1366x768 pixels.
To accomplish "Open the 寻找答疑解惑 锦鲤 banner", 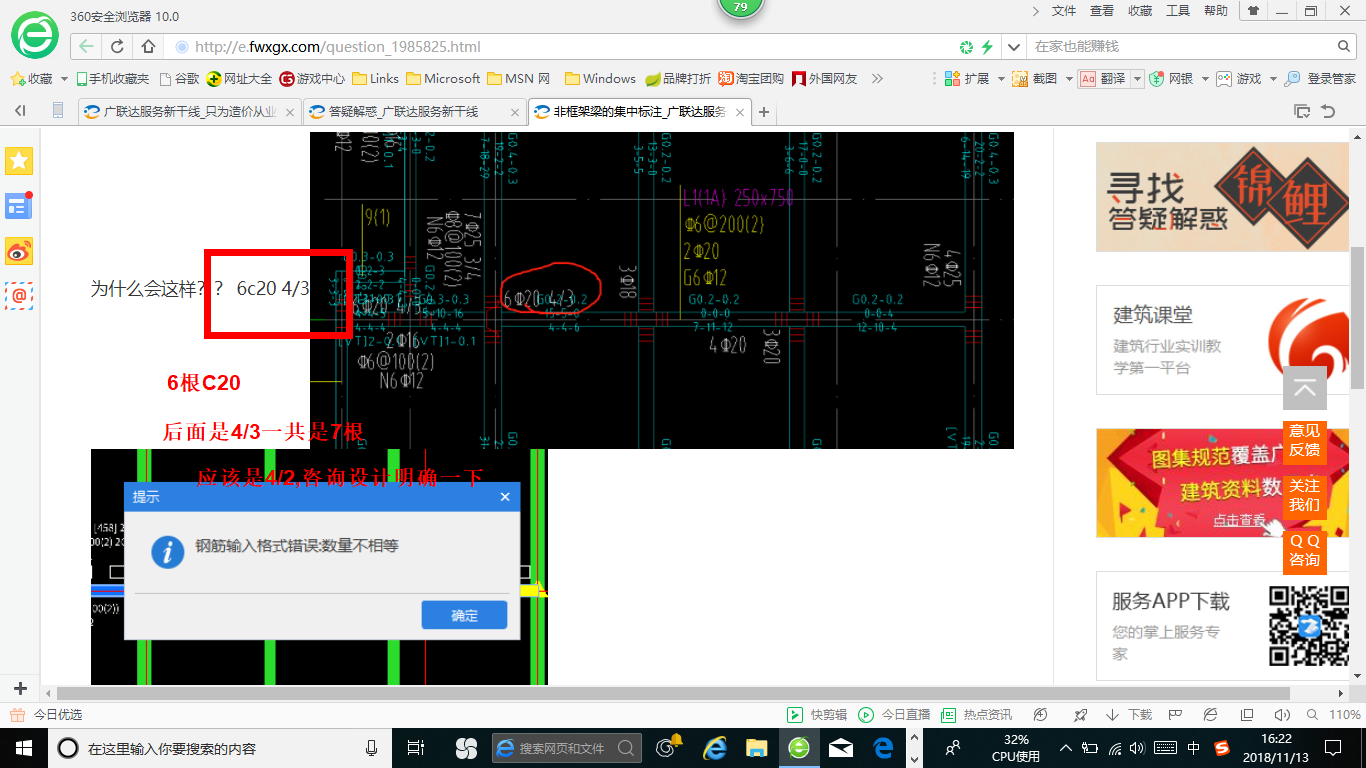I will click(1222, 197).
